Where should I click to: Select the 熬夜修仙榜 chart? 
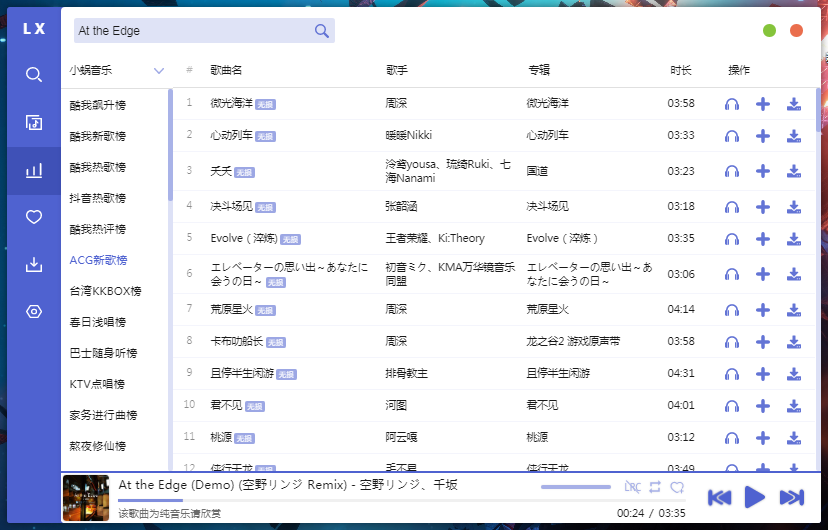(98, 446)
